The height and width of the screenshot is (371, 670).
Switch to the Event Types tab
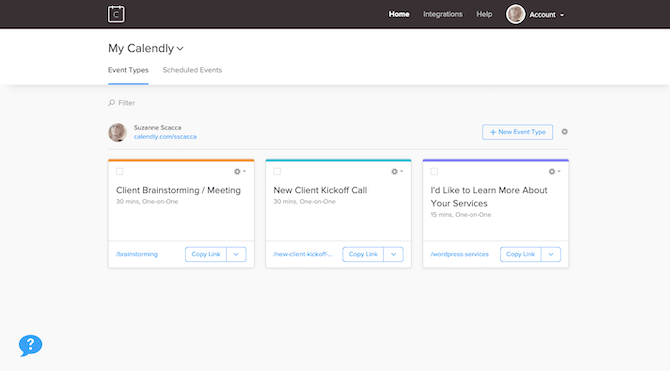pyautogui.click(x=128, y=70)
